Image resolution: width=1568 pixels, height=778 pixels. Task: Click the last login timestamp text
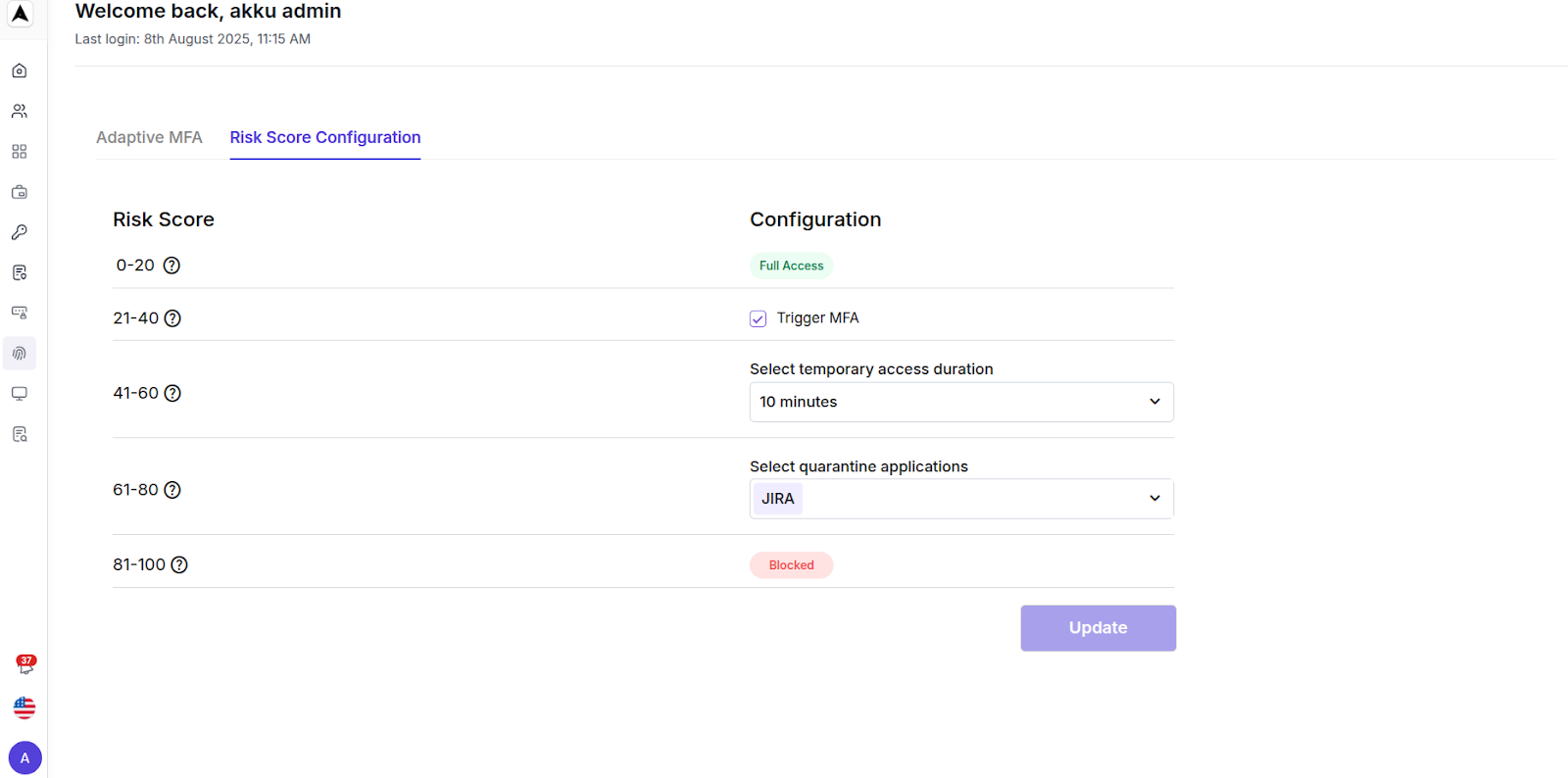click(x=193, y=39)
